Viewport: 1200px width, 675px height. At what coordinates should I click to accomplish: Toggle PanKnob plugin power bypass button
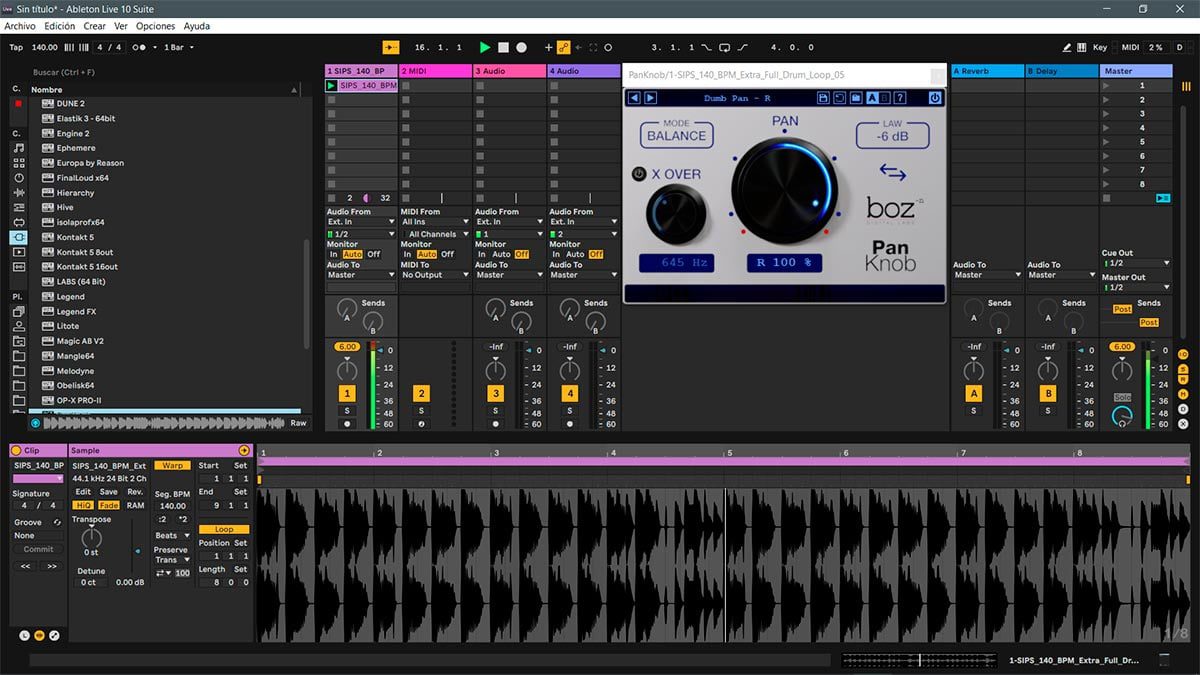pos(935,98)
